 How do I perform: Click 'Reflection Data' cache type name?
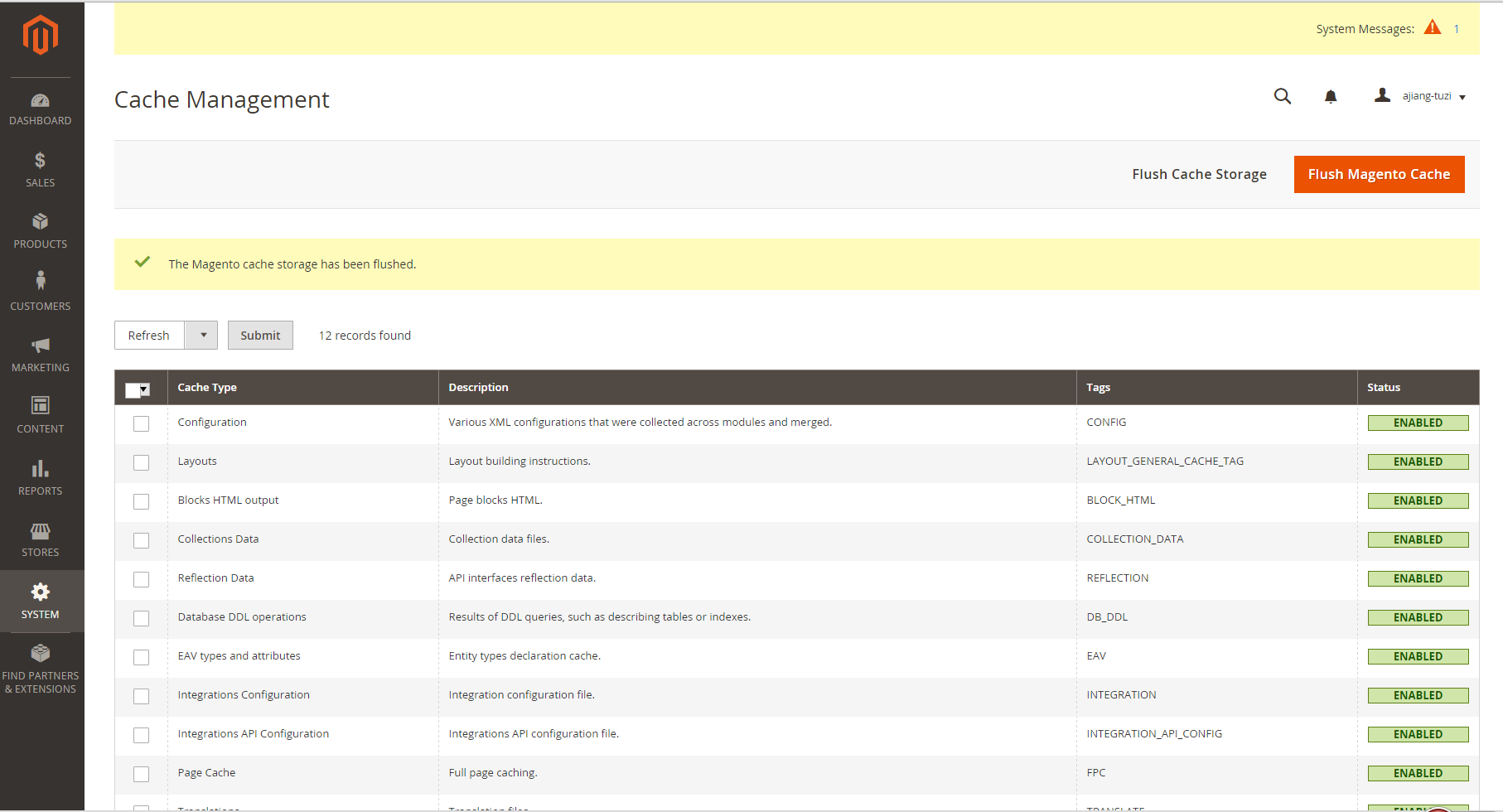(215, 578)
